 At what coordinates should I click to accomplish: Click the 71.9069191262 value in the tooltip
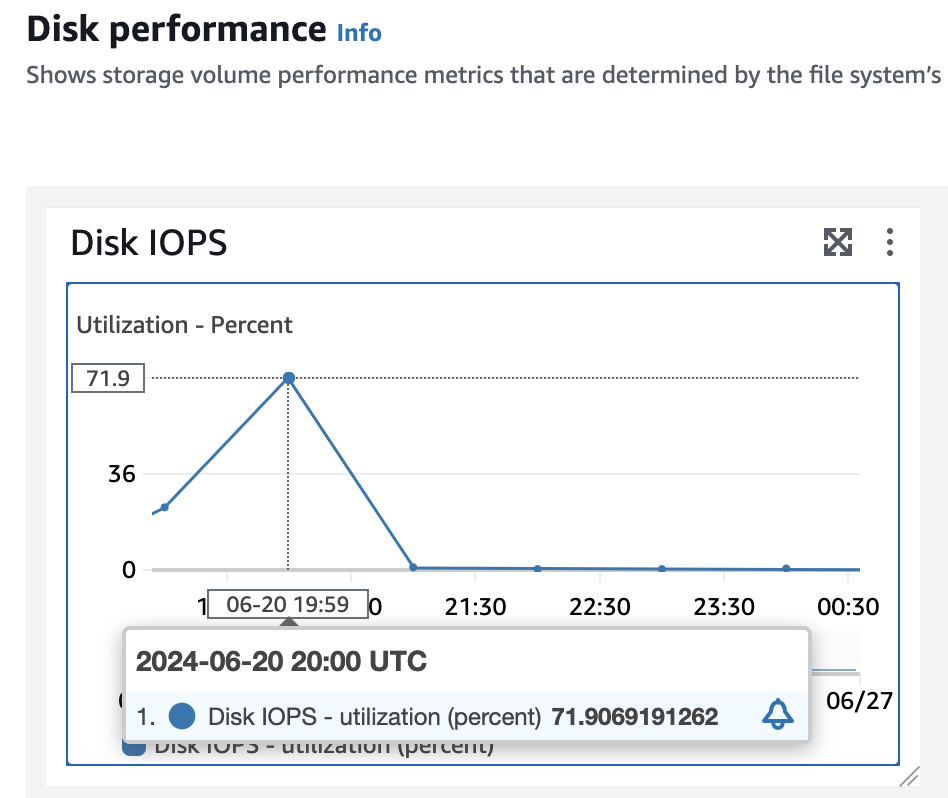point(635,716)
